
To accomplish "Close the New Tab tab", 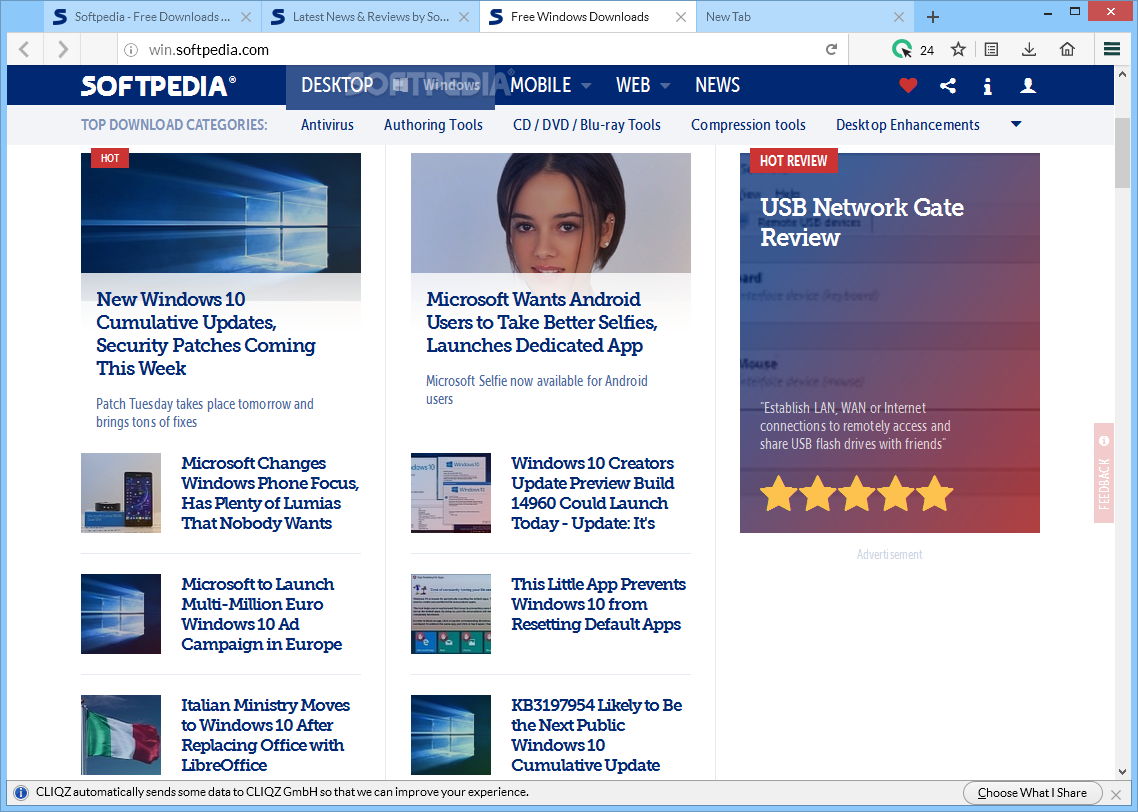I will 898,17.
